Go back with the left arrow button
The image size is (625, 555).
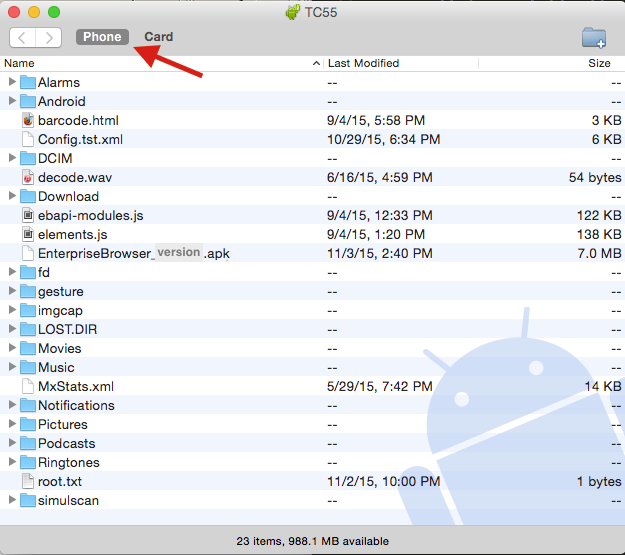(x=22, y=38)
